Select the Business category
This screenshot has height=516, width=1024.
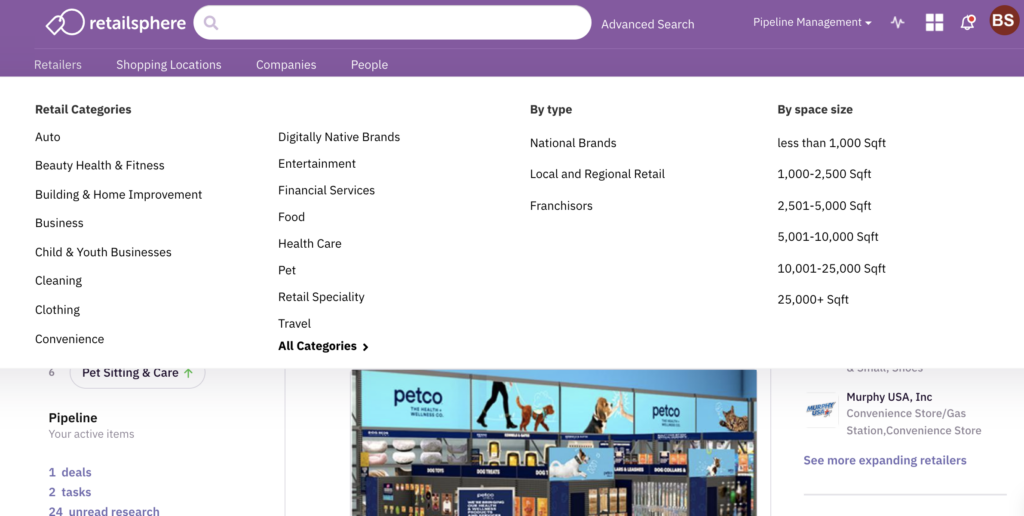[x=59, y=223]
